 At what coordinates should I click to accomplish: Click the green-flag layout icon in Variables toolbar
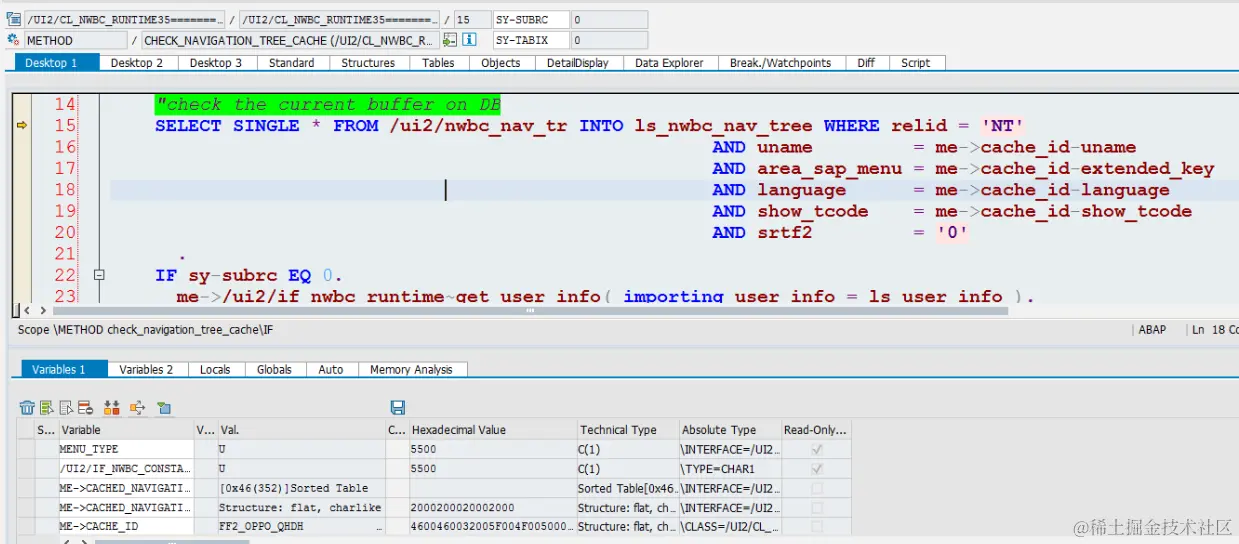(x=164, y=407)
